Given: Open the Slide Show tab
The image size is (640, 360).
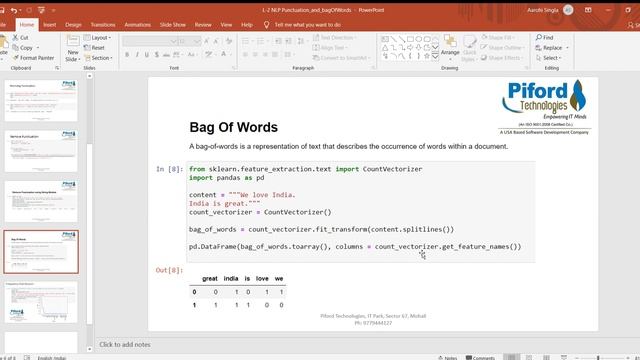Looking at the screenshot, I should click(x=173, y=25).
